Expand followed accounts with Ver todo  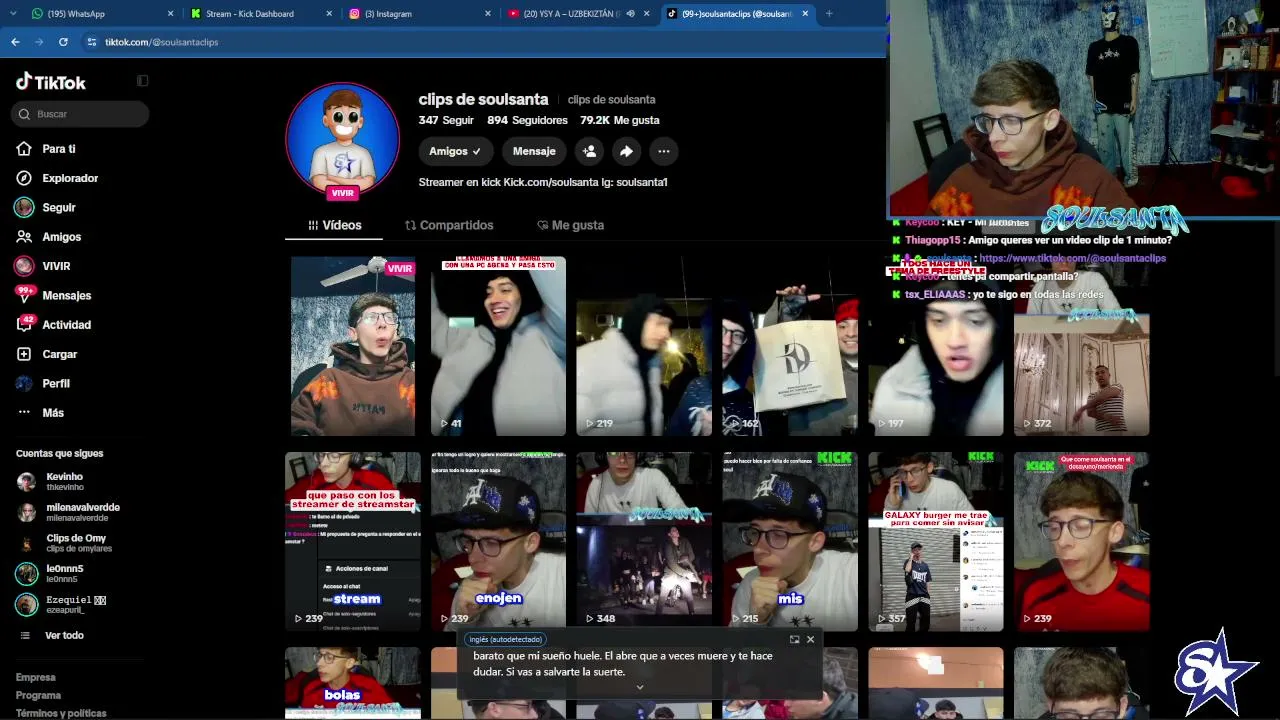64,636
